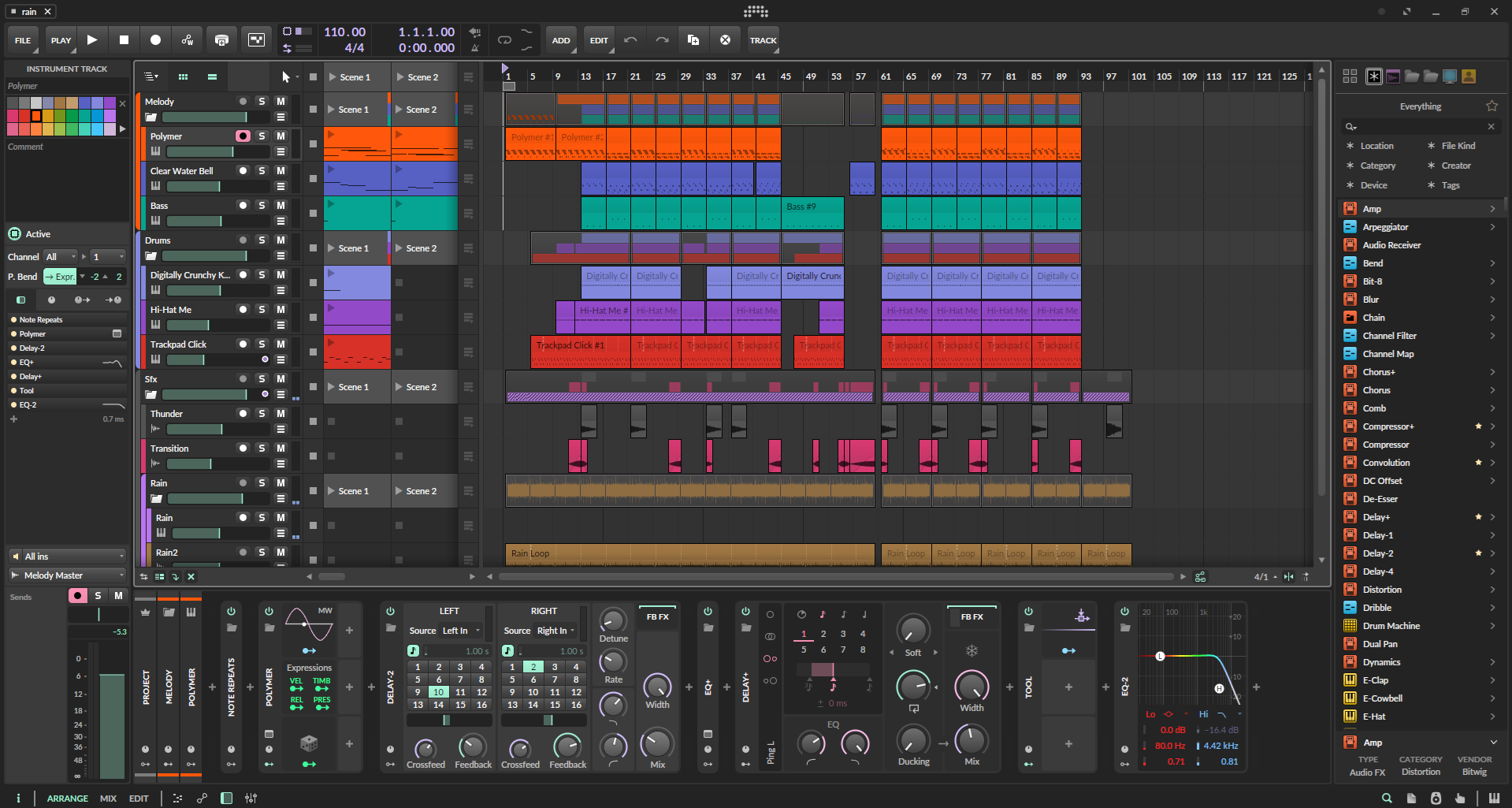Viewport: 1512px width, 808px height.
Task: Toggle automation write in the transport
Action: click(x=188, y=39)
